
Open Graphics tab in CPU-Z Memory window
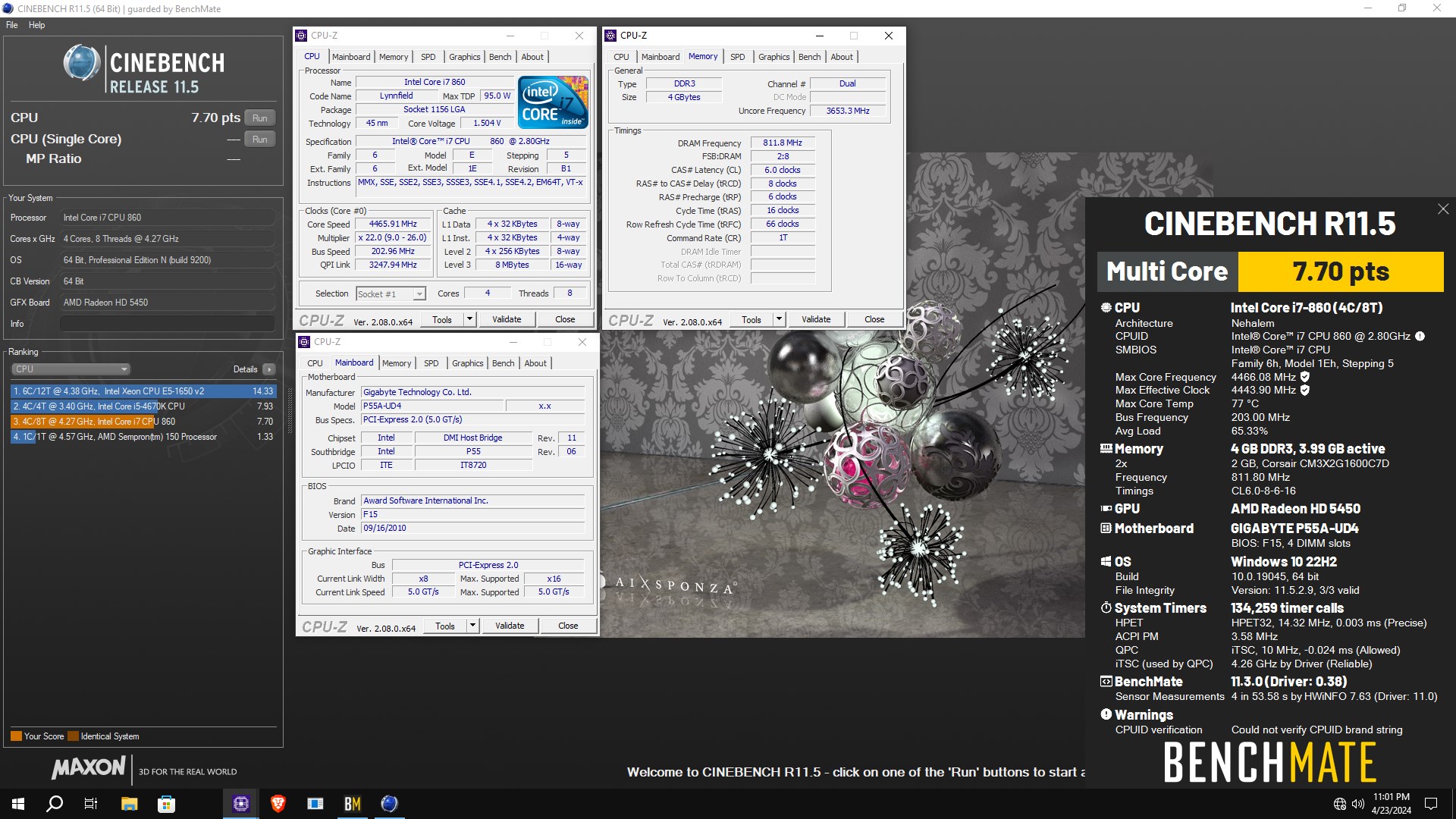tap(773, 57)
